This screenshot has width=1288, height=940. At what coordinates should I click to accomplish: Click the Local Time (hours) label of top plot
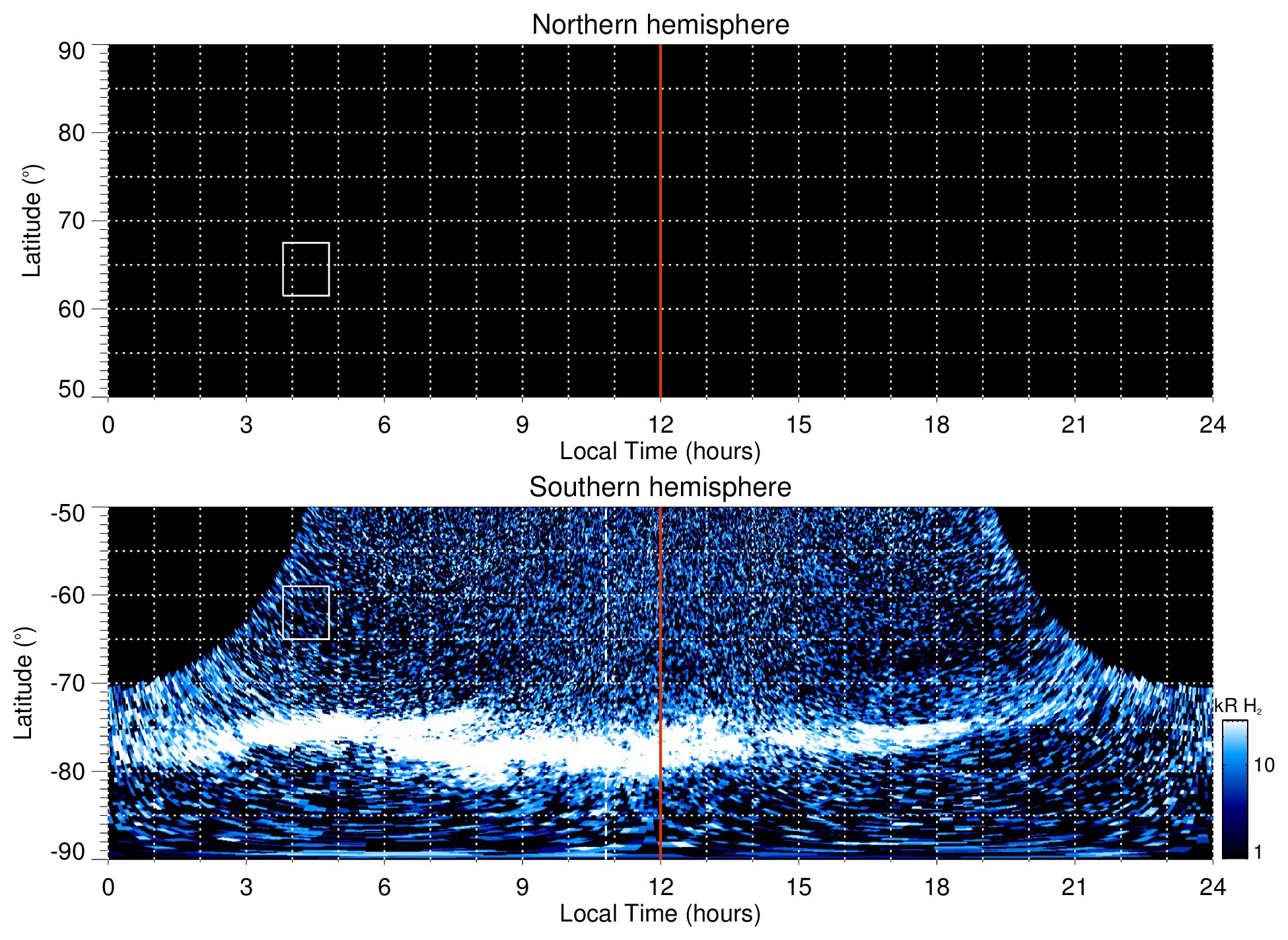tap(660, 452)
